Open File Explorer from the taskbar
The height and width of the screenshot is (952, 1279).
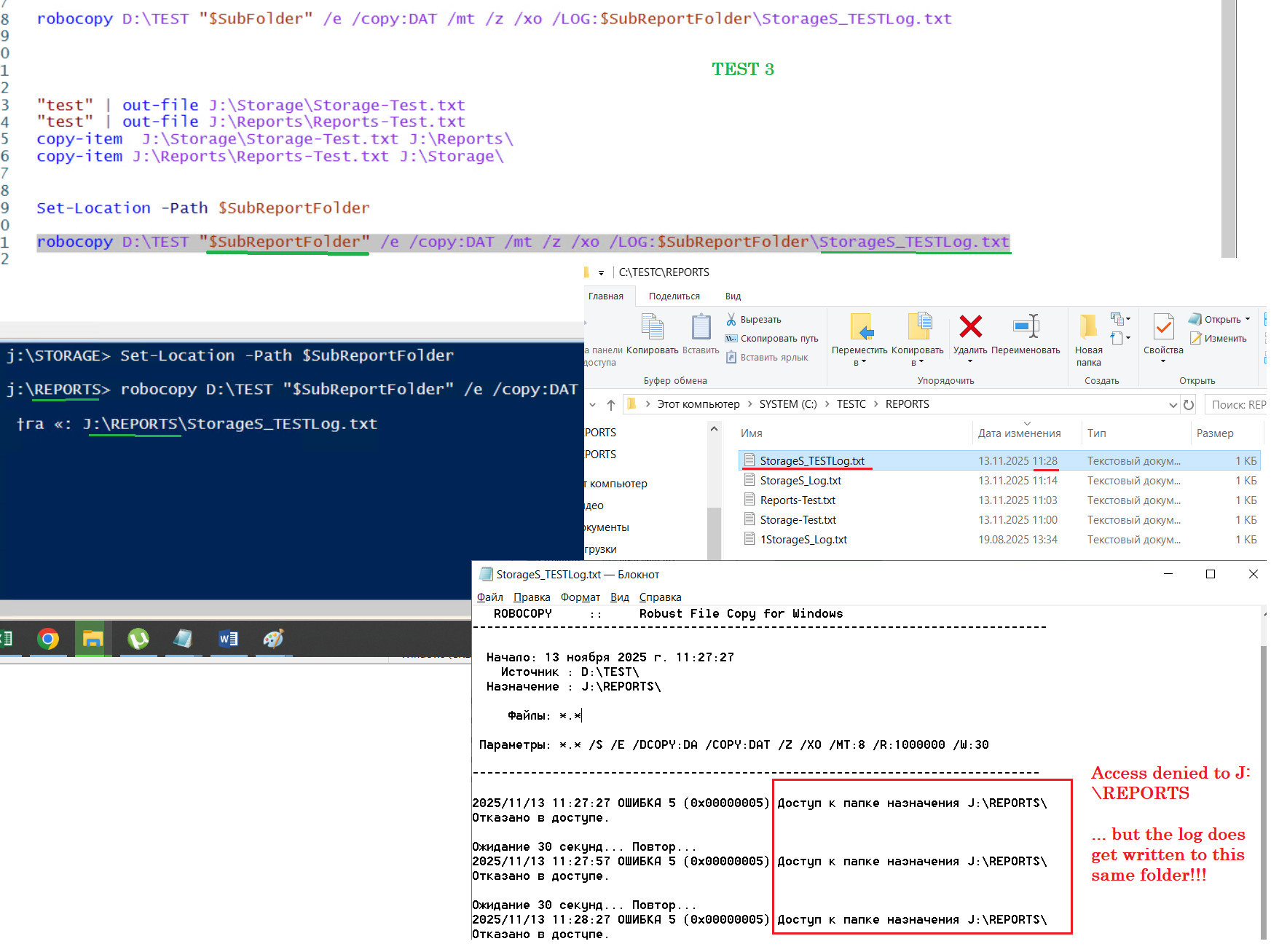(x=93, y=640)
